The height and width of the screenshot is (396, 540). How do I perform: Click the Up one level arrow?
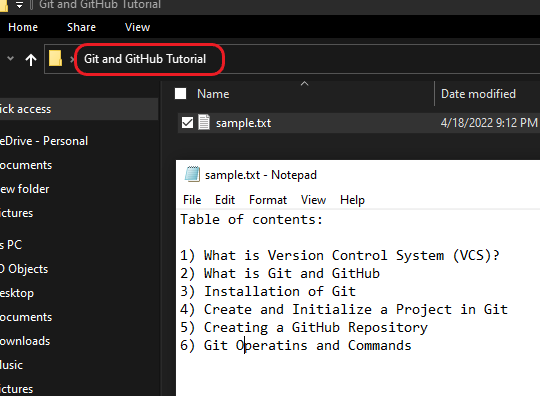(x=31, y=60)
